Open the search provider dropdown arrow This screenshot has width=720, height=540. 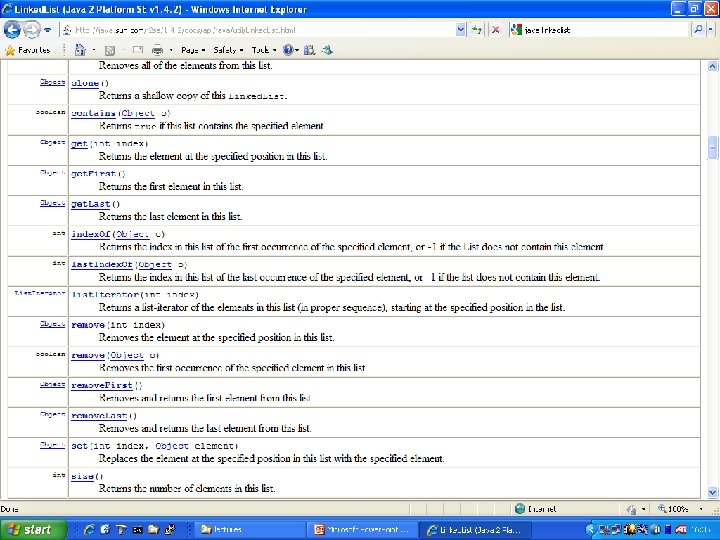(x=710, y=30)
